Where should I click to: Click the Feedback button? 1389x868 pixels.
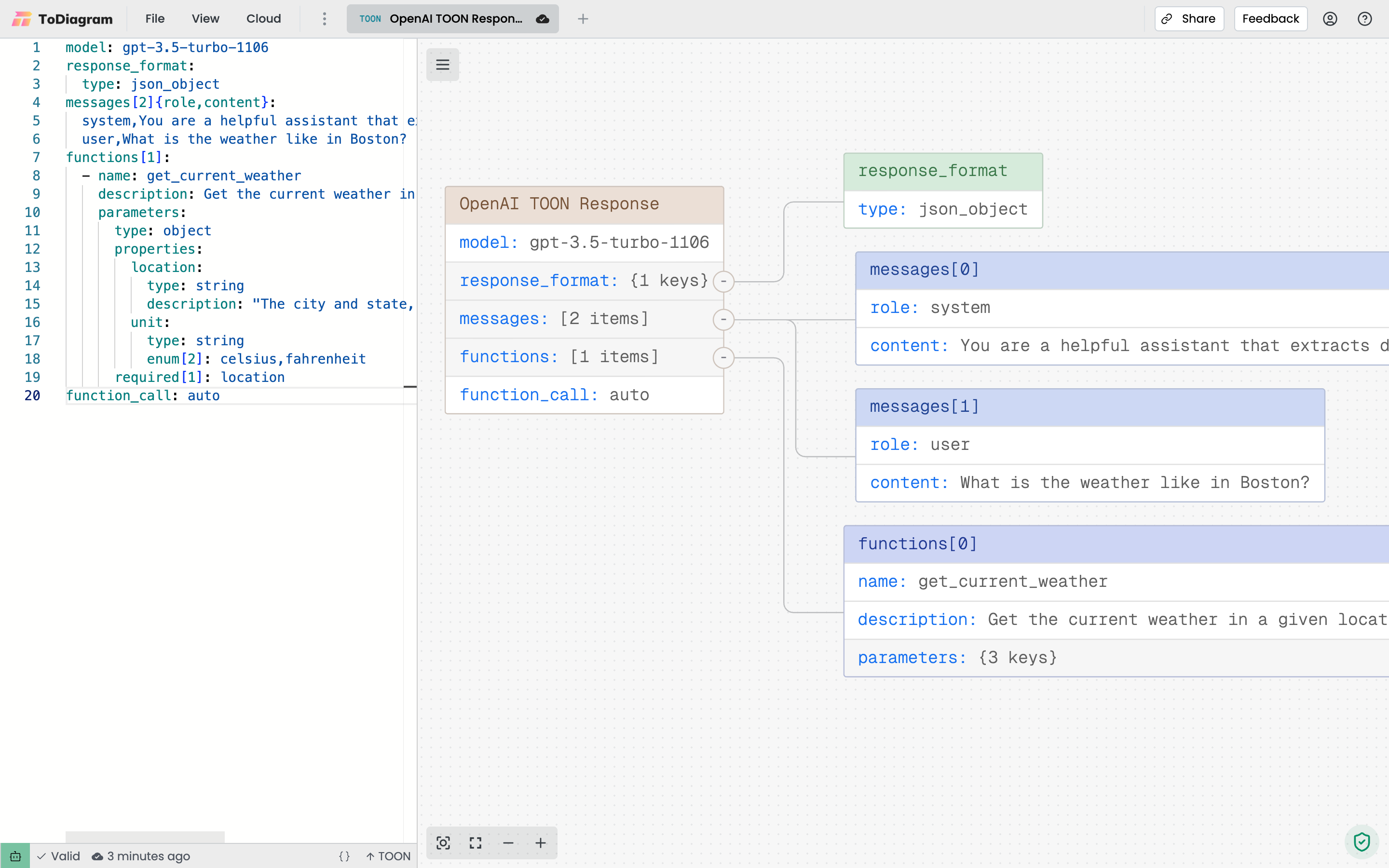(1269, 18)
